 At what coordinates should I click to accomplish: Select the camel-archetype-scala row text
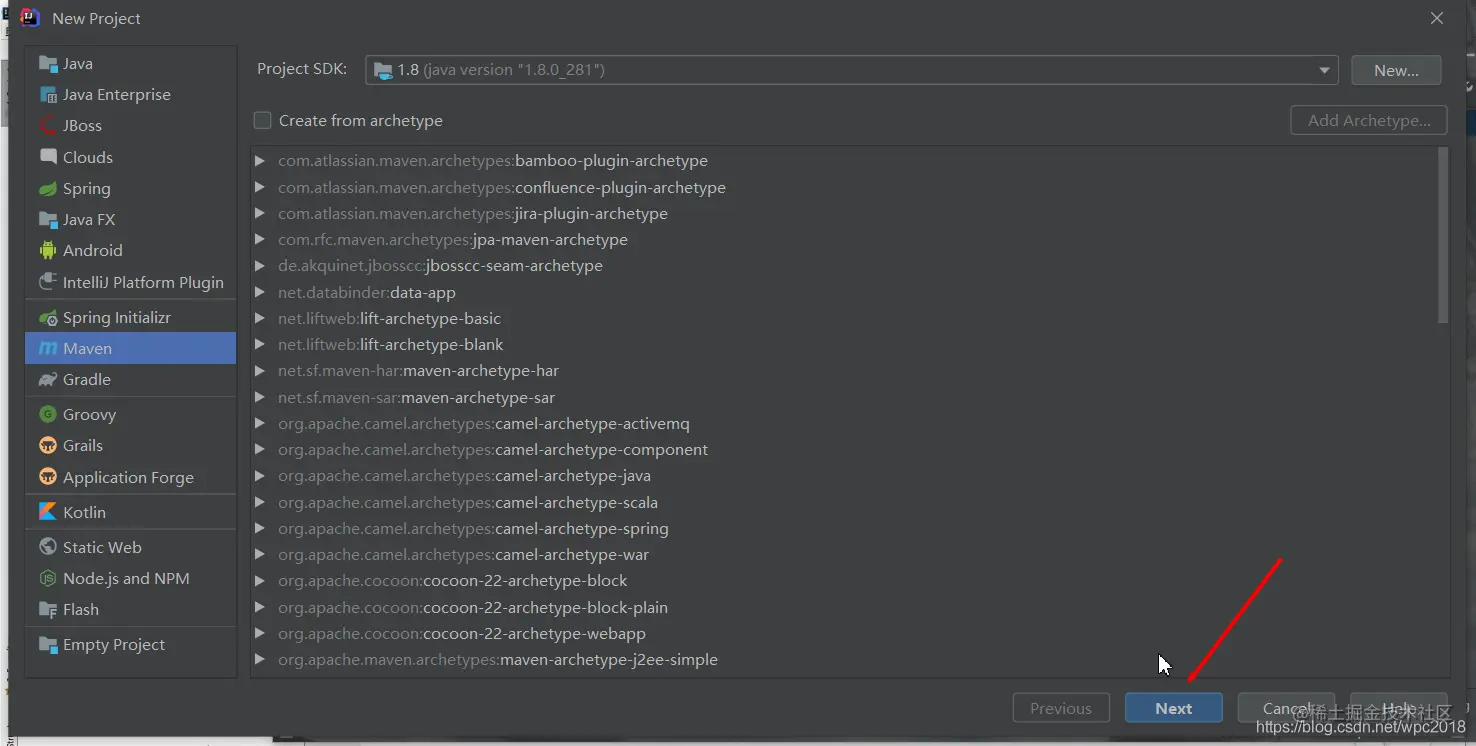pyautogui.click(x=468, y=503)
